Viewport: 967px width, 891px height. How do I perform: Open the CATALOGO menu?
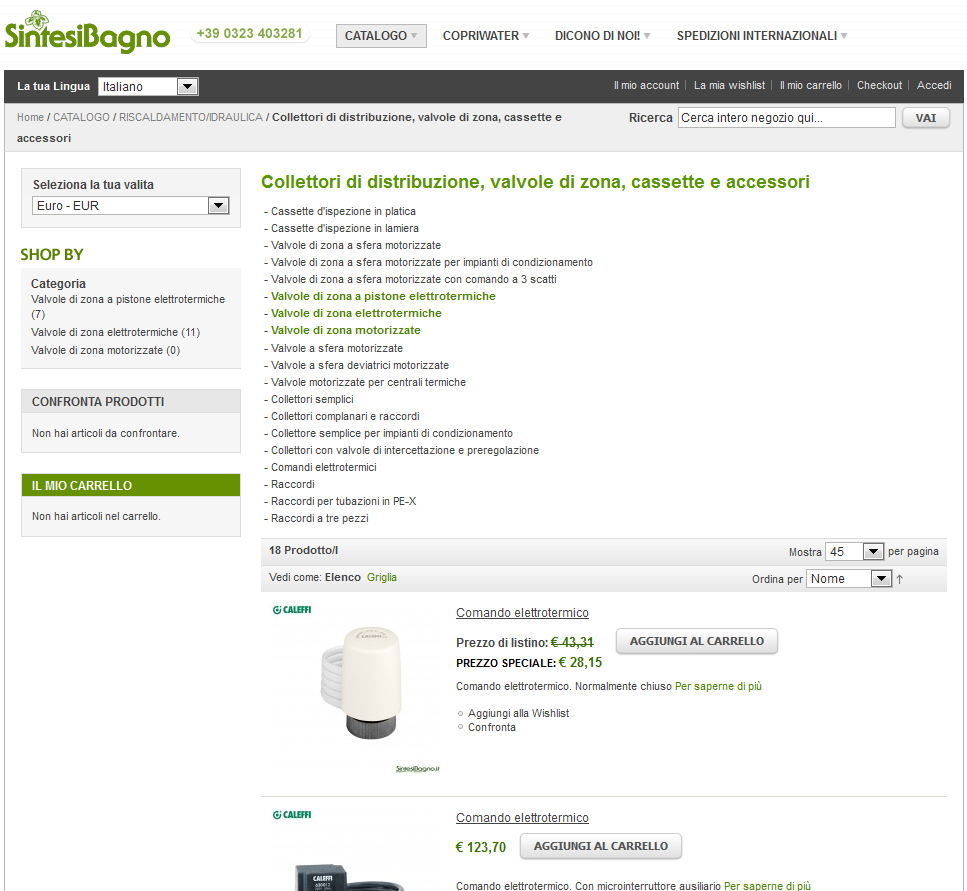pyautogui.click(x=381, y=35)
